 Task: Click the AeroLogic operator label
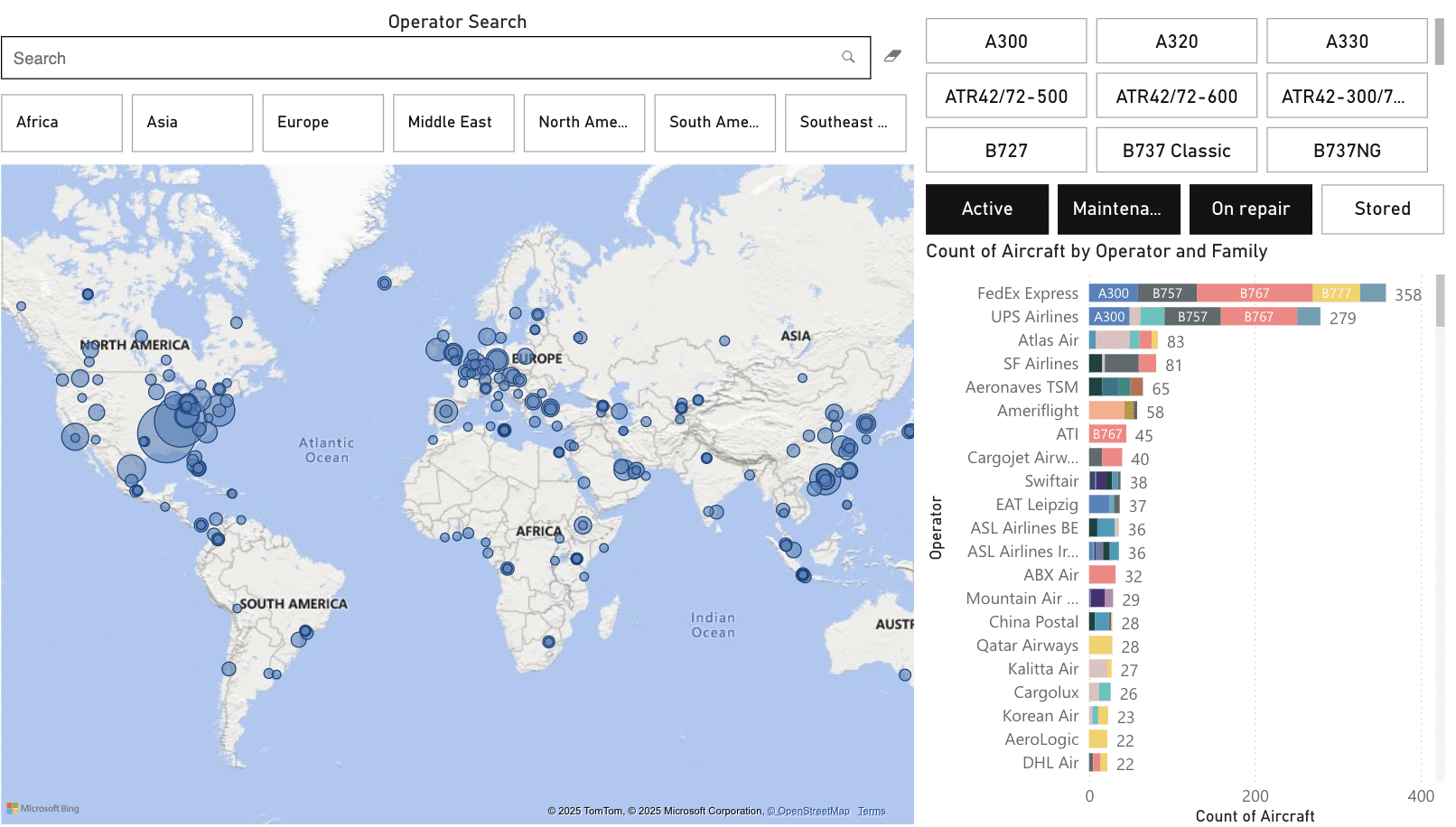click(x=1041, y=739)
